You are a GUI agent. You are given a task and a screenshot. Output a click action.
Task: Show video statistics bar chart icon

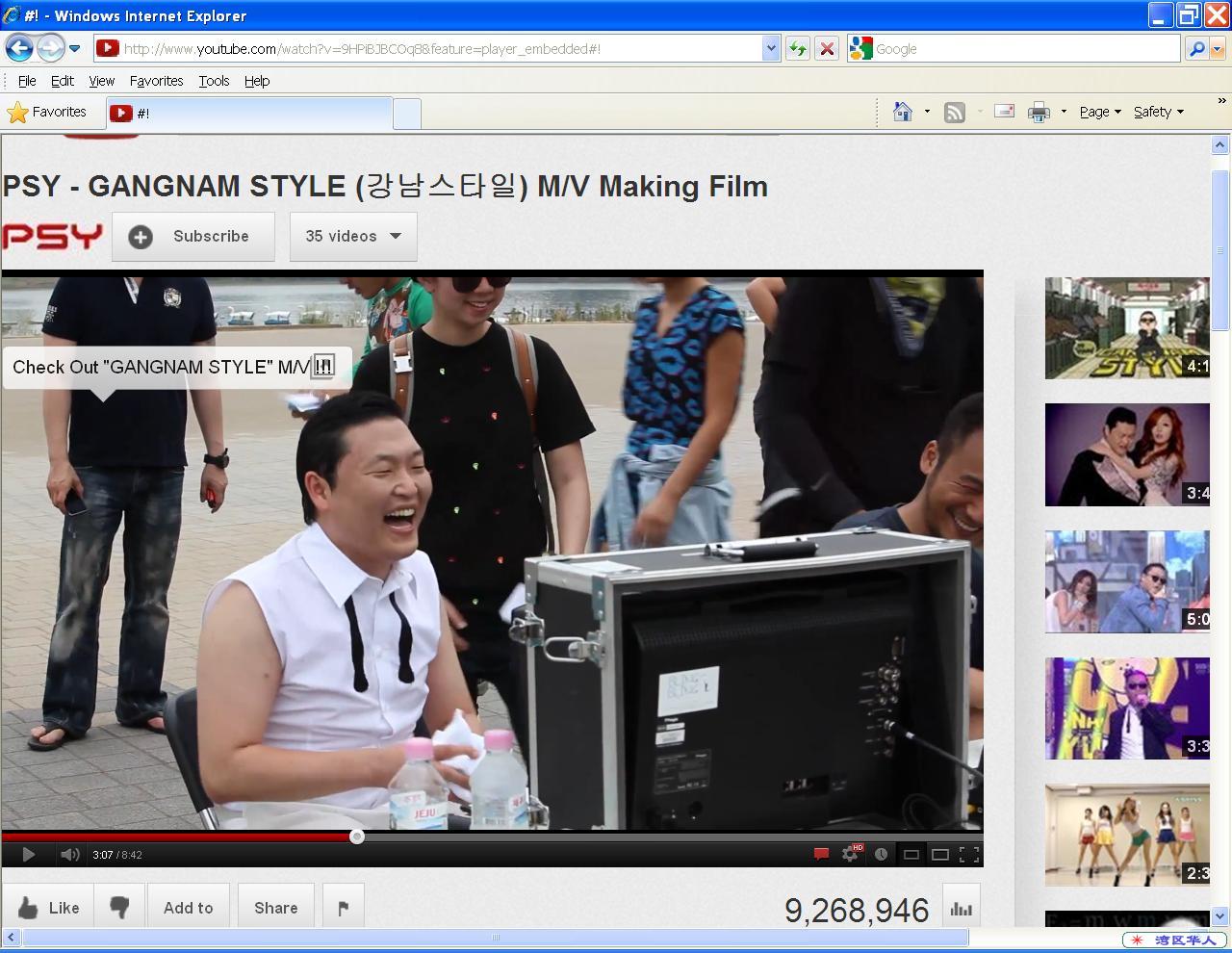962,908
